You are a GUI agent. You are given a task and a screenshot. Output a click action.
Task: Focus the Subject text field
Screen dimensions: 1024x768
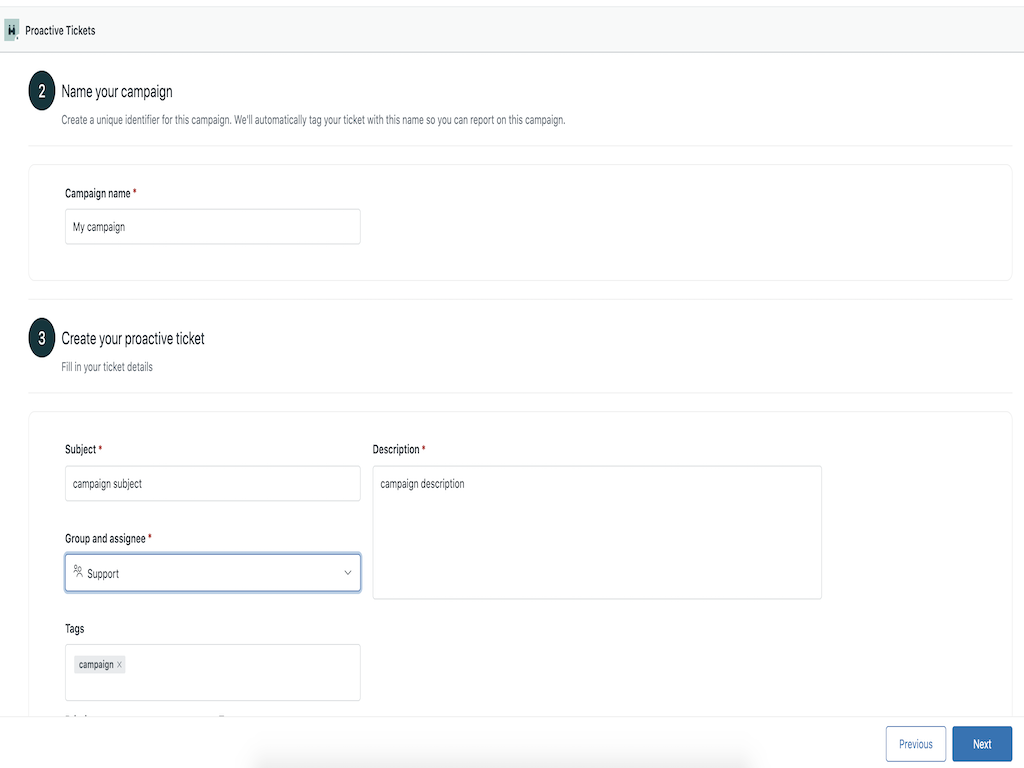click(212, 484)
